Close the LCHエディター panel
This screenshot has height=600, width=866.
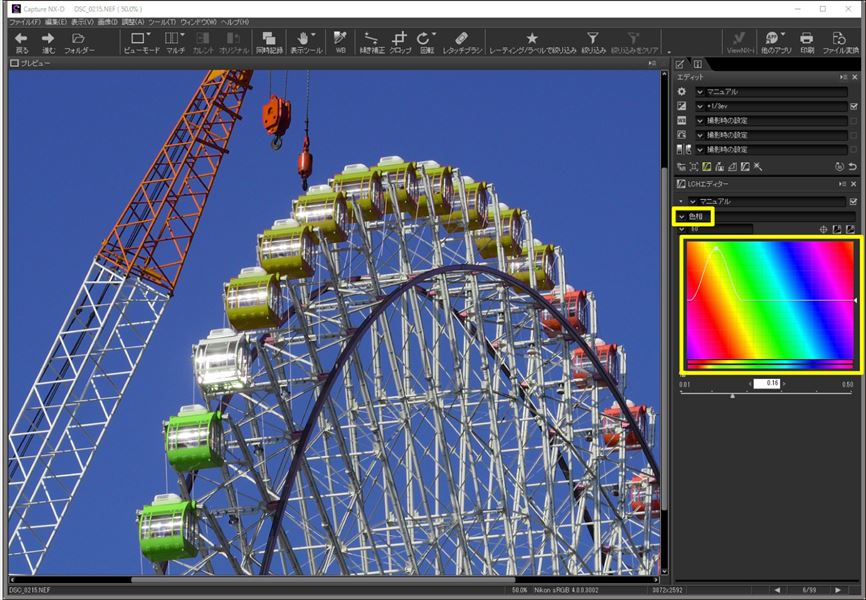[x=854, y=184]
